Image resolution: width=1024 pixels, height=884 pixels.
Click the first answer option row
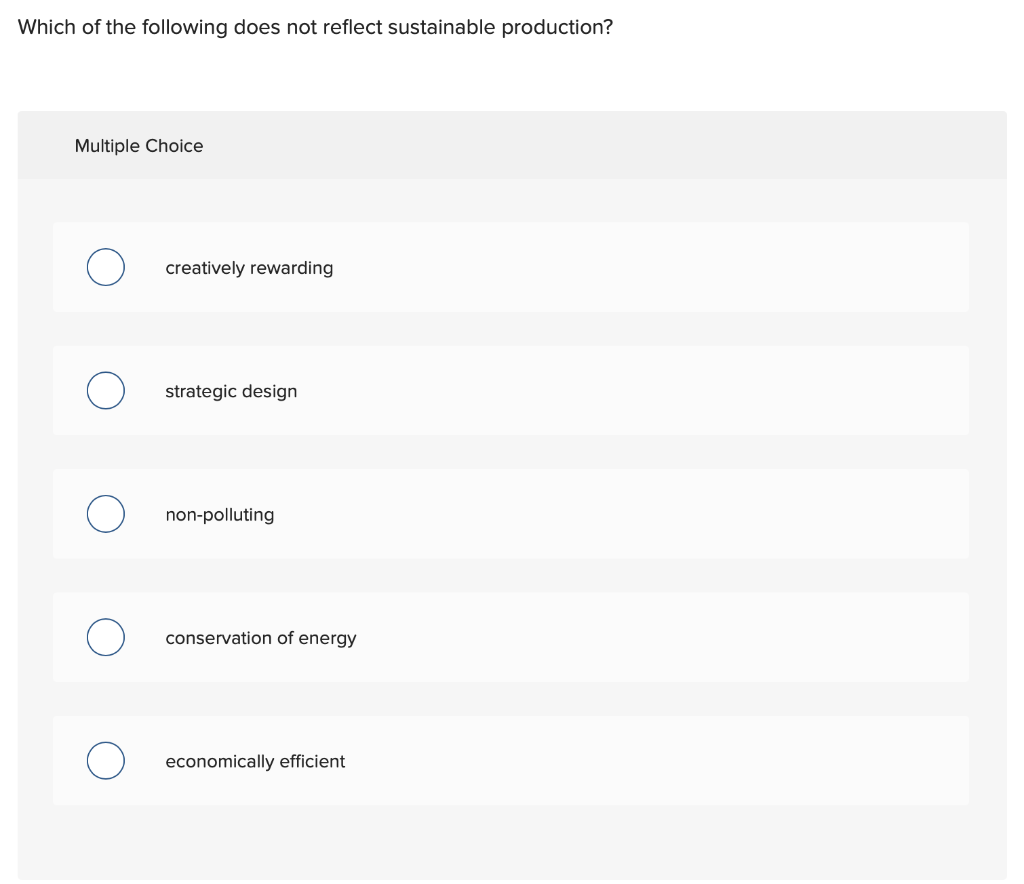pos(511,267)
